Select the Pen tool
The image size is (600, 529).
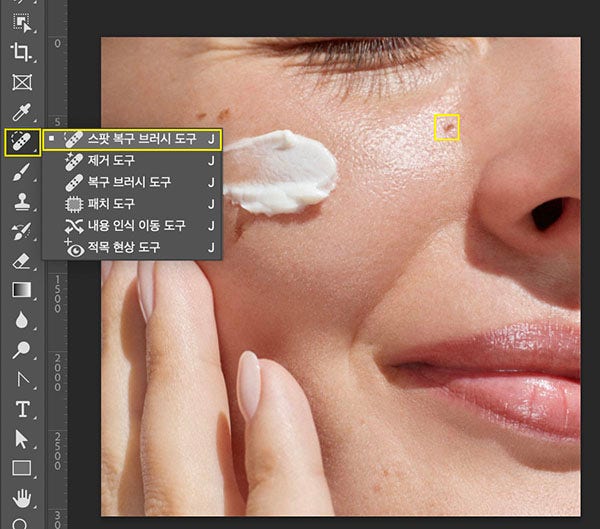(x=23, y=380)
